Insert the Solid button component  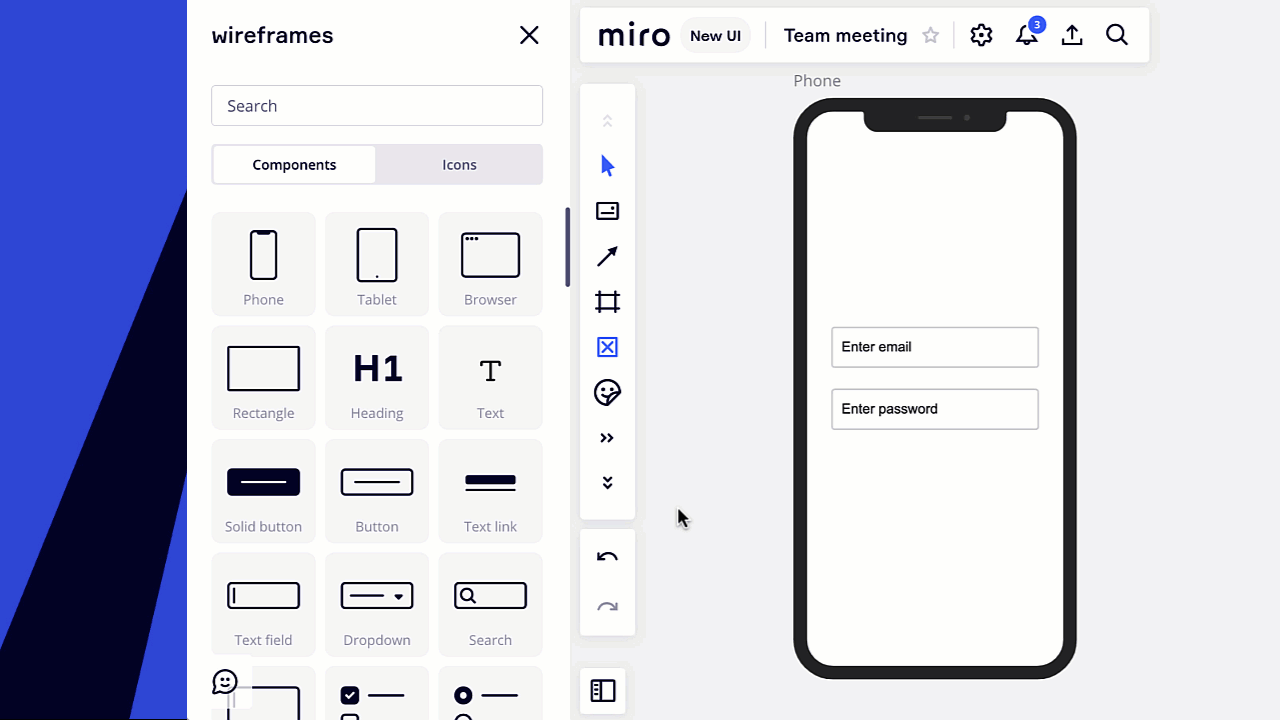click(x=263, y=491)
